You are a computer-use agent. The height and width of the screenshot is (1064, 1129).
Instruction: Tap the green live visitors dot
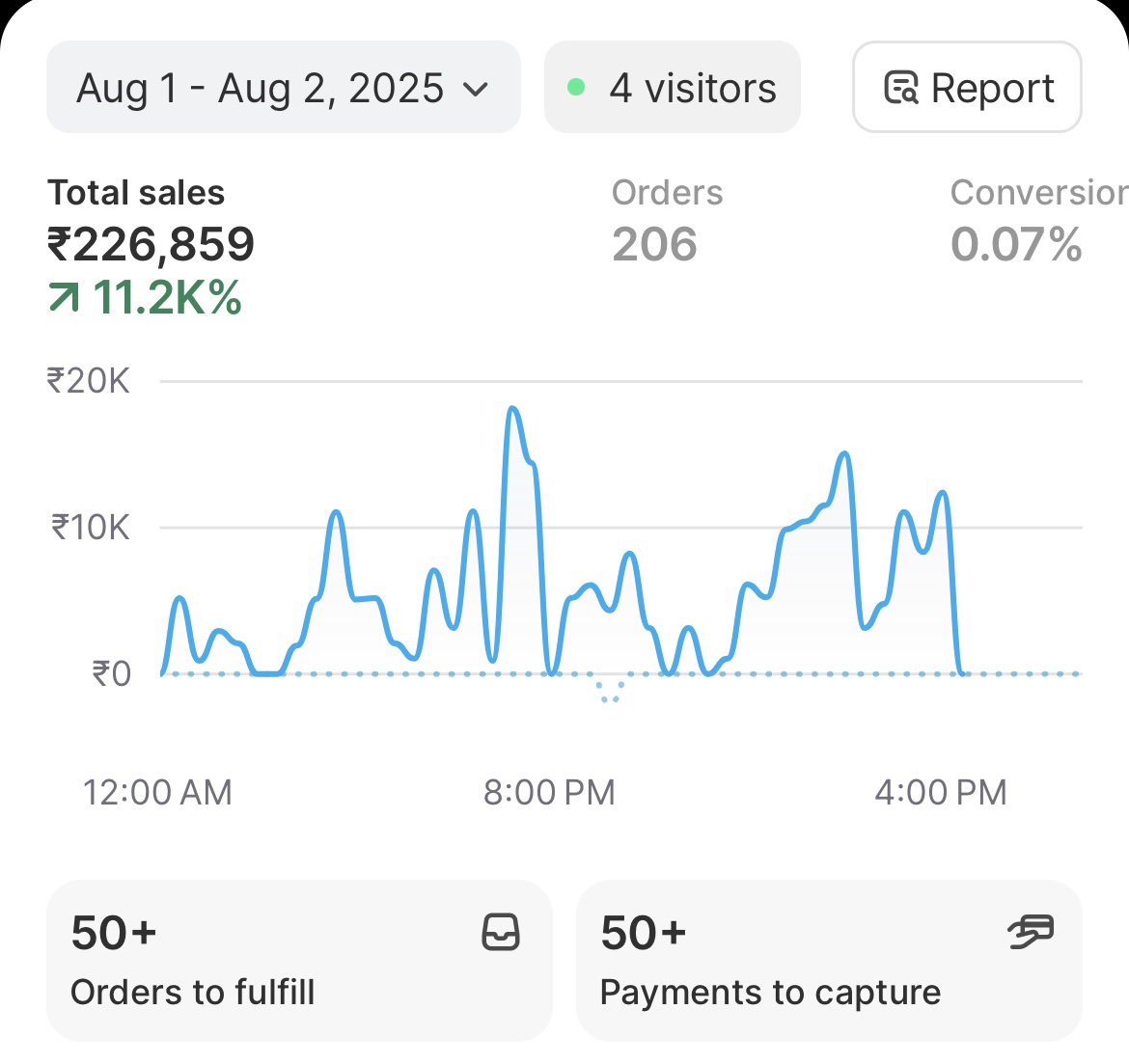point(576,88)
